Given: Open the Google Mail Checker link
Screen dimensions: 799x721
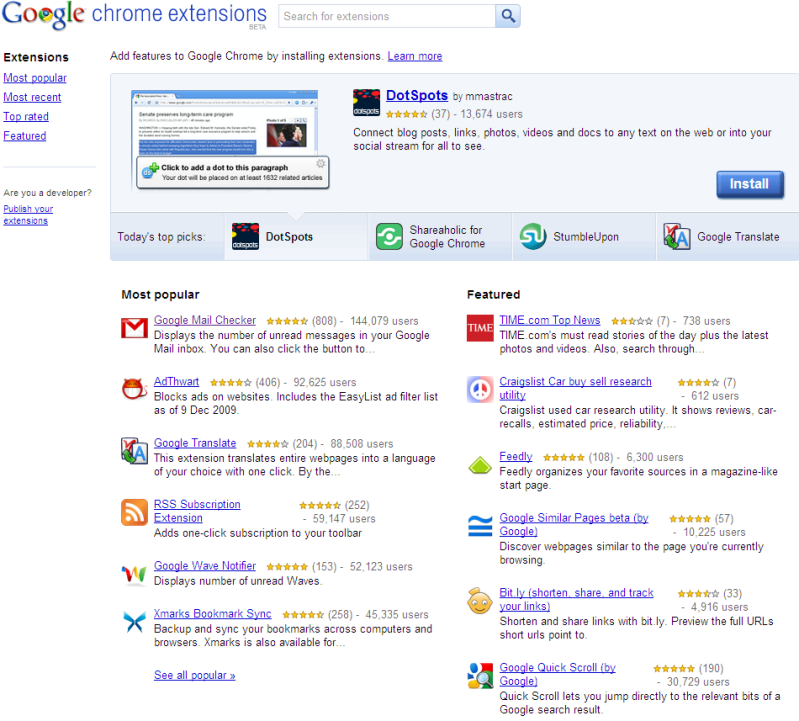Looking at the screenshot, I should pyautogui.click(x=205, y=320).
